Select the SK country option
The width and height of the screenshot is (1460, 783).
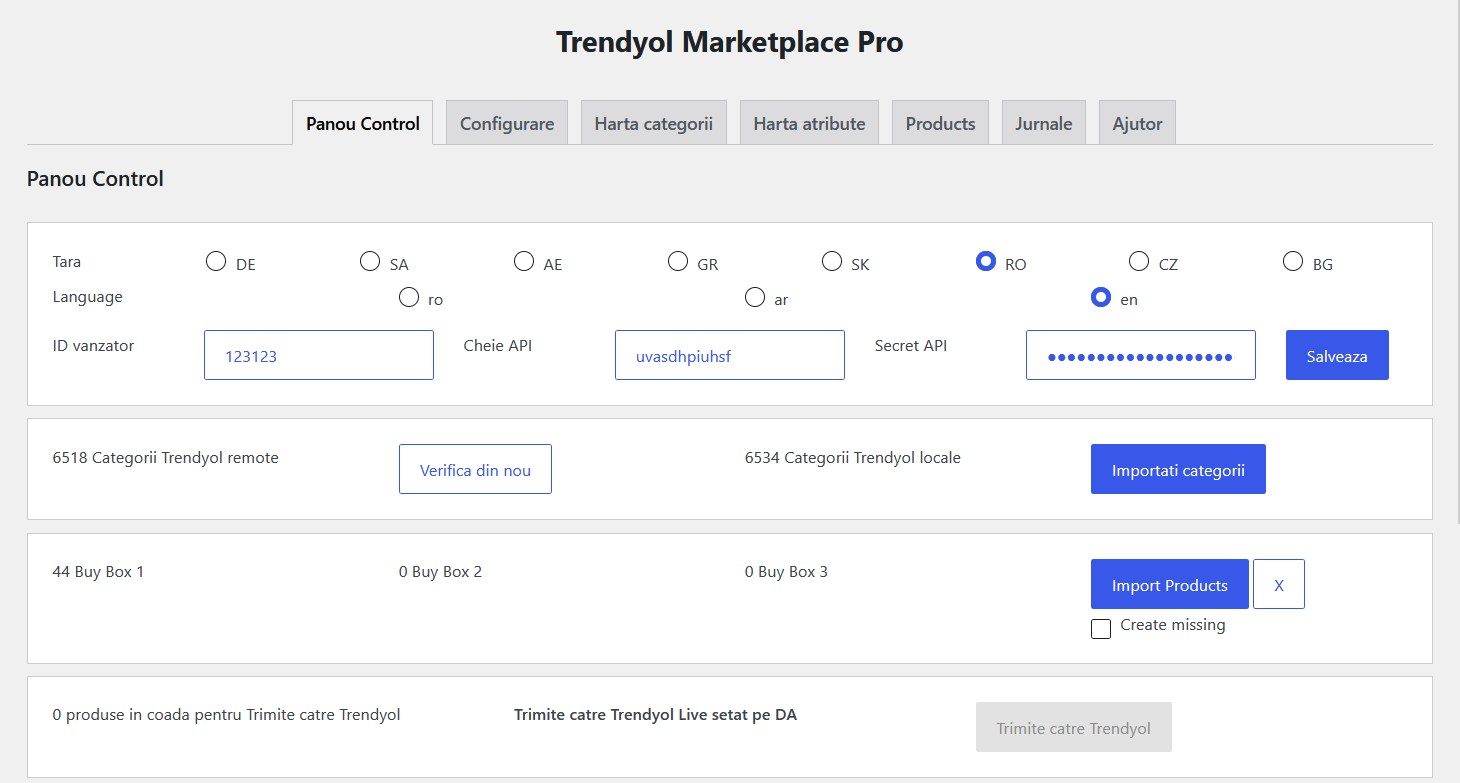pyautogui.click(x=831, y=262)
